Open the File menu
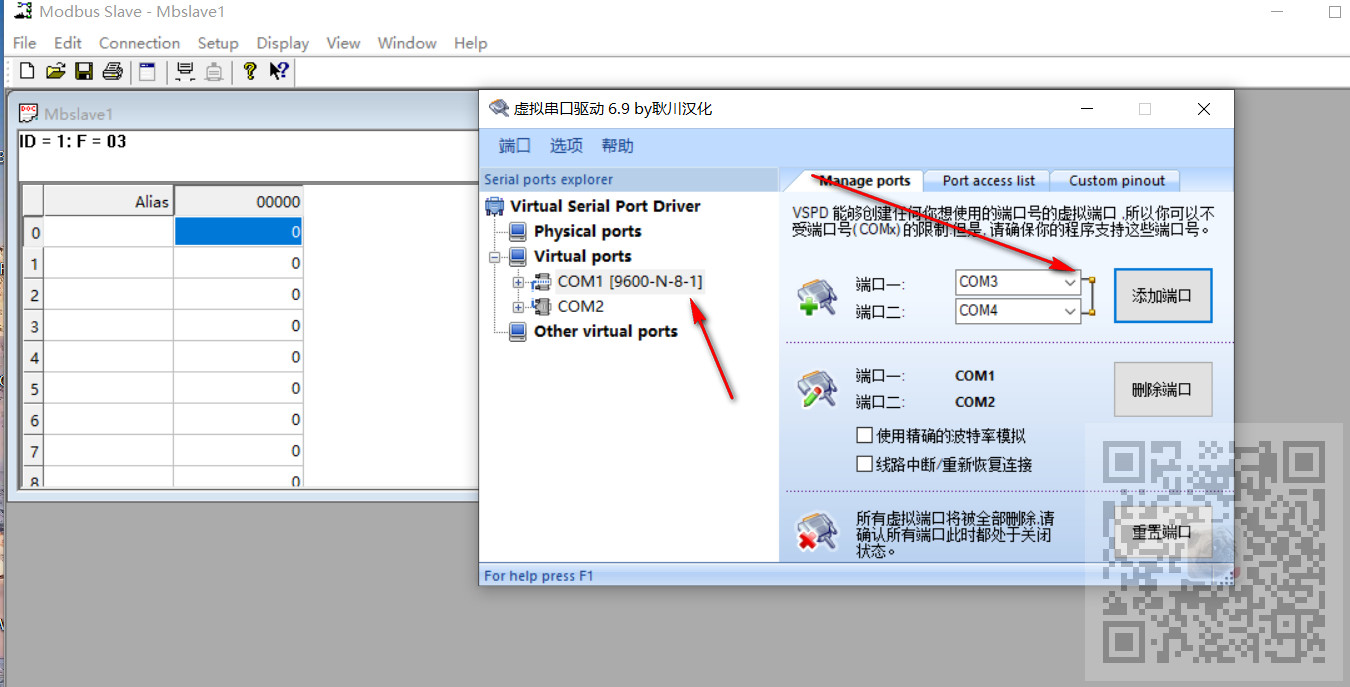Viewport: 1350px width, 687px height. coord(24,43)
